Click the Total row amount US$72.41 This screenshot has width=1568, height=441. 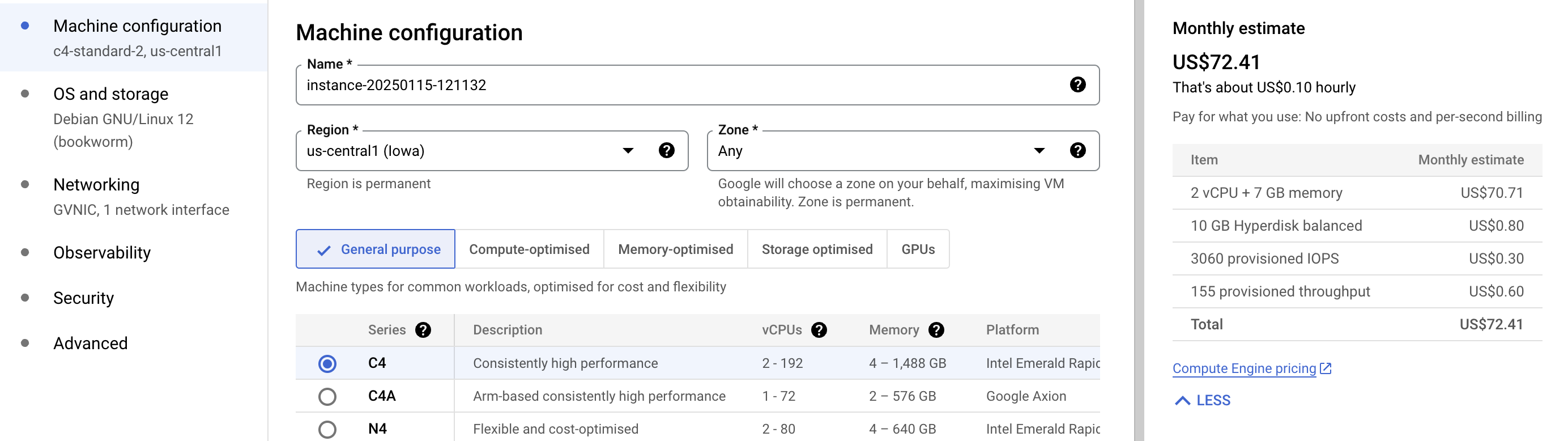(x=1492, y=325)
